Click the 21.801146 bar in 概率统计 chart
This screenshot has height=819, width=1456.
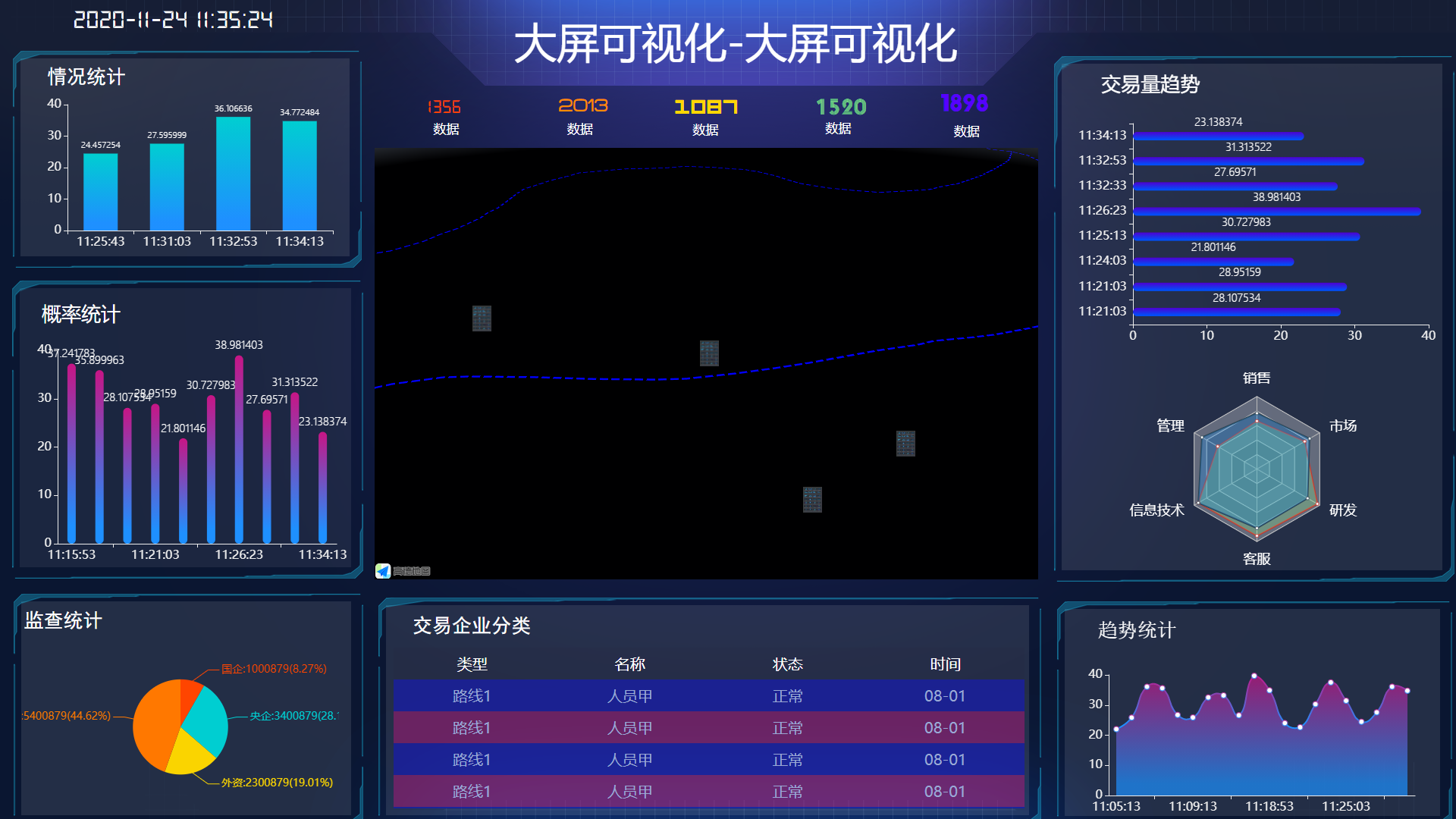click(183, 491)
